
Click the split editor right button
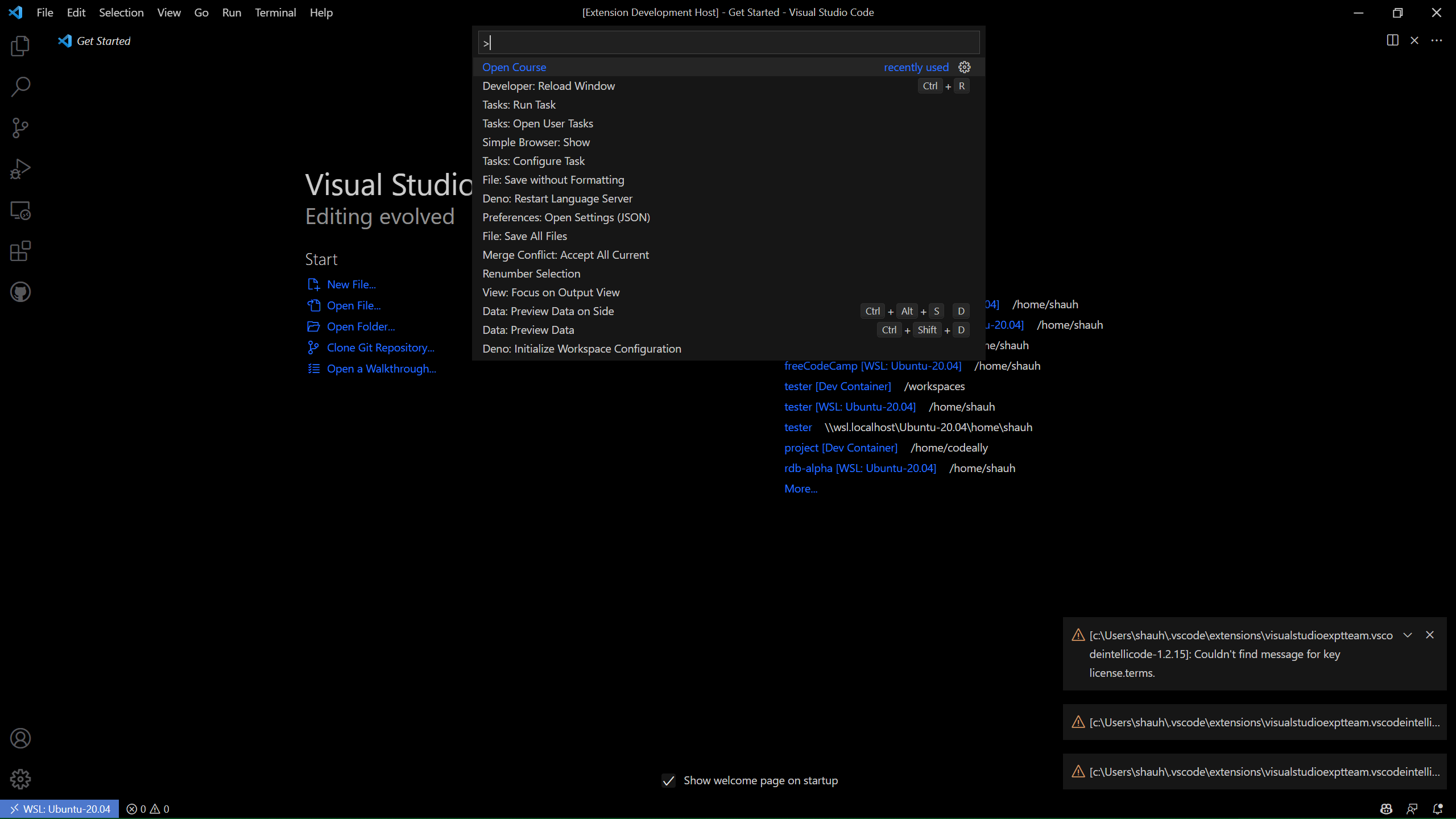coord(1392,40)
